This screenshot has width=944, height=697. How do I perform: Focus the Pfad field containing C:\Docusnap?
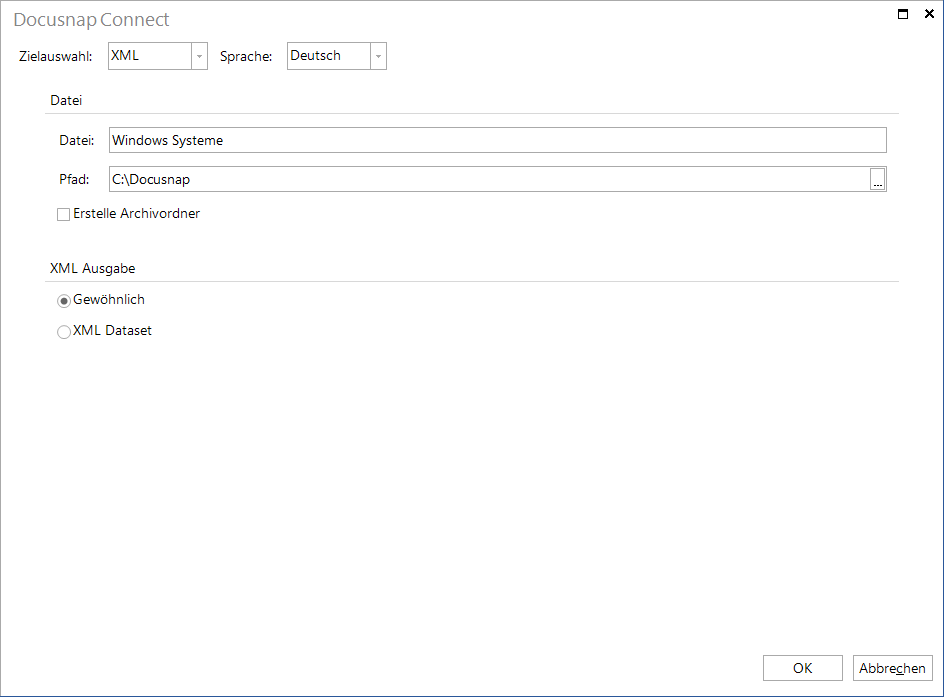coord(489,179)
